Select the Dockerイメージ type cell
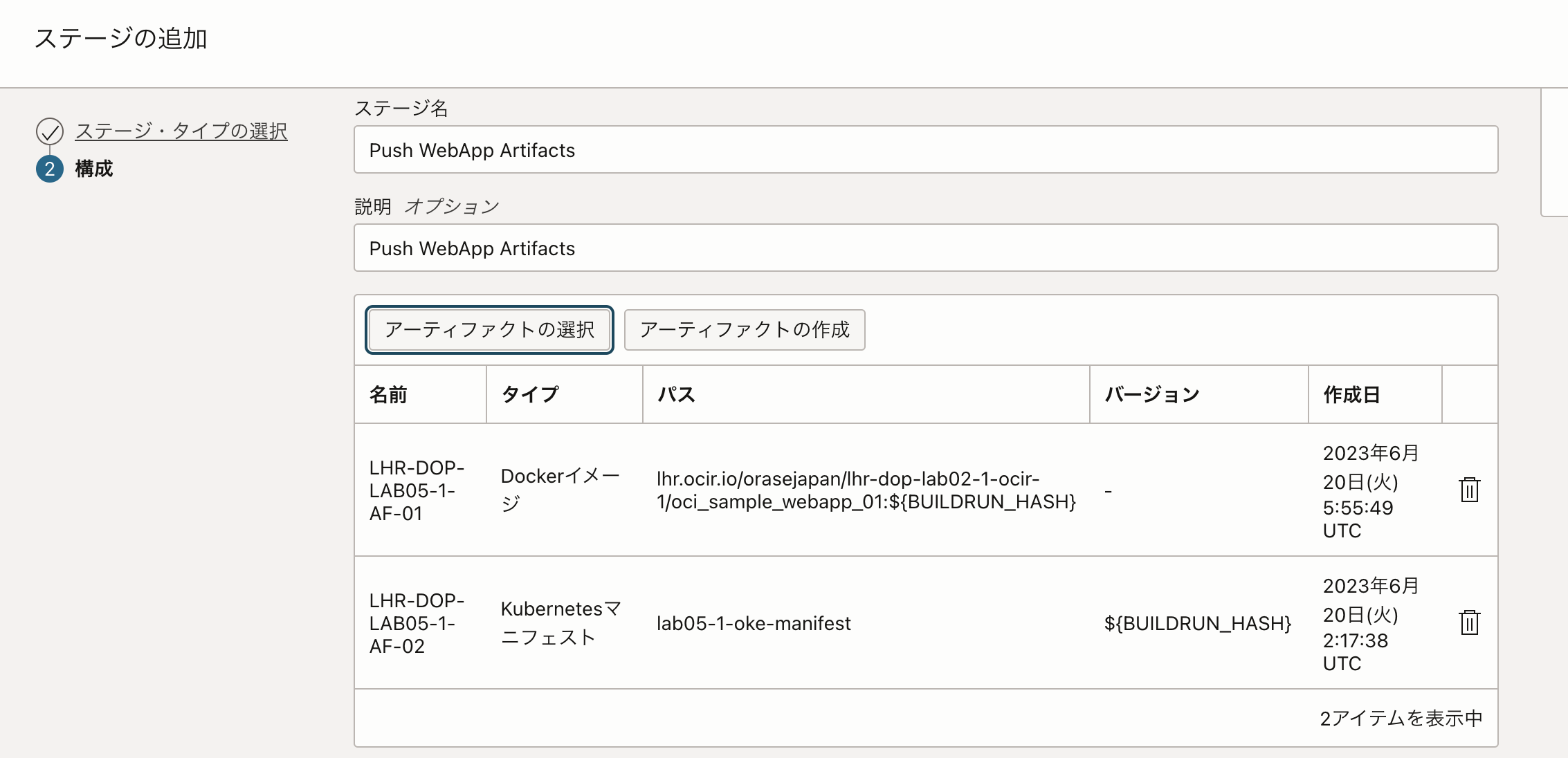Screen dimensions: 1568x758 pos(560,490)
